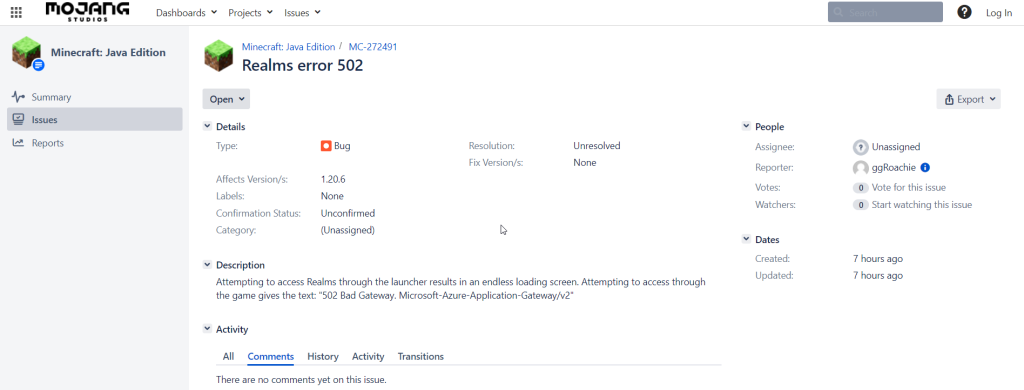Collapse the Activity section

(x=207, y=329)
